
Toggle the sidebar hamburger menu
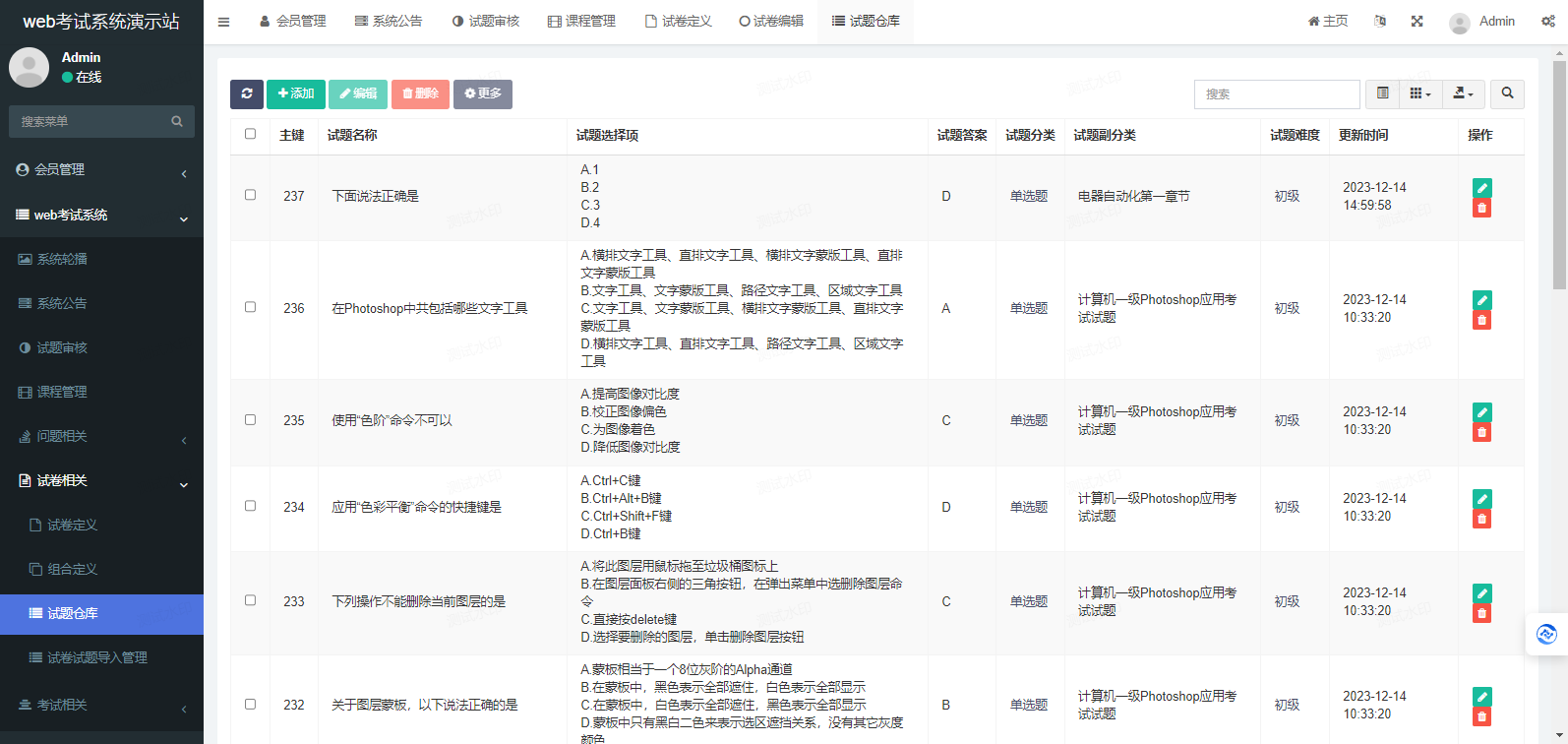[x=223, y=22]
